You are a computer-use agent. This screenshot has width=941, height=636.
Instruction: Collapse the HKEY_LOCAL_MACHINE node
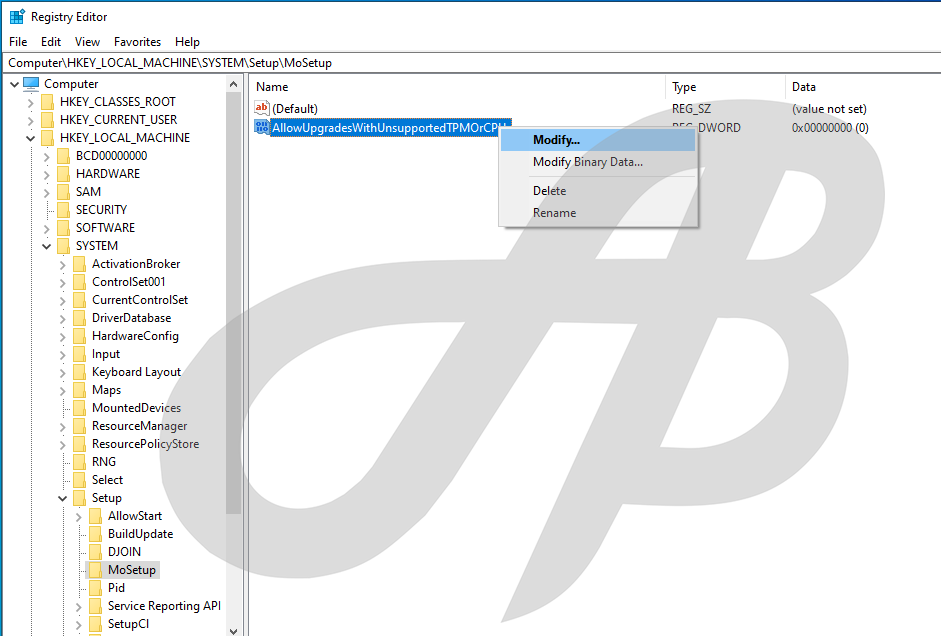[31, 139]
